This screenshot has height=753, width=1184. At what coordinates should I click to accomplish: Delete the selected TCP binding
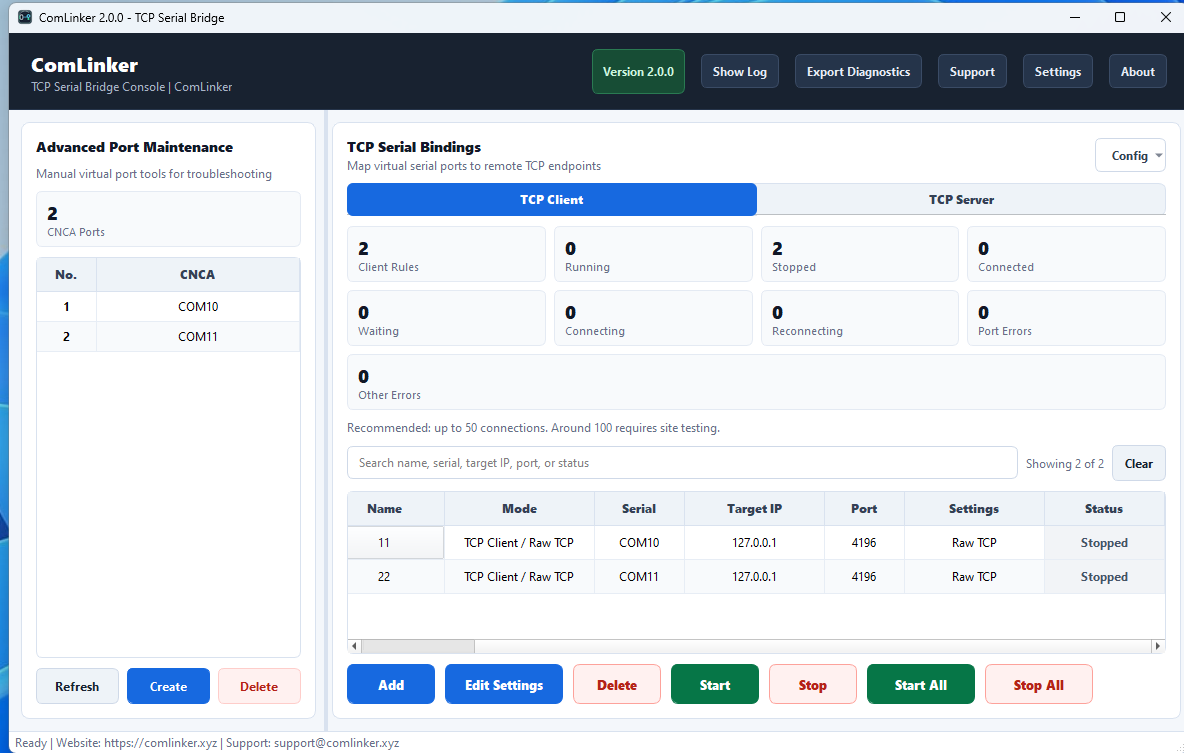point(617,685)
